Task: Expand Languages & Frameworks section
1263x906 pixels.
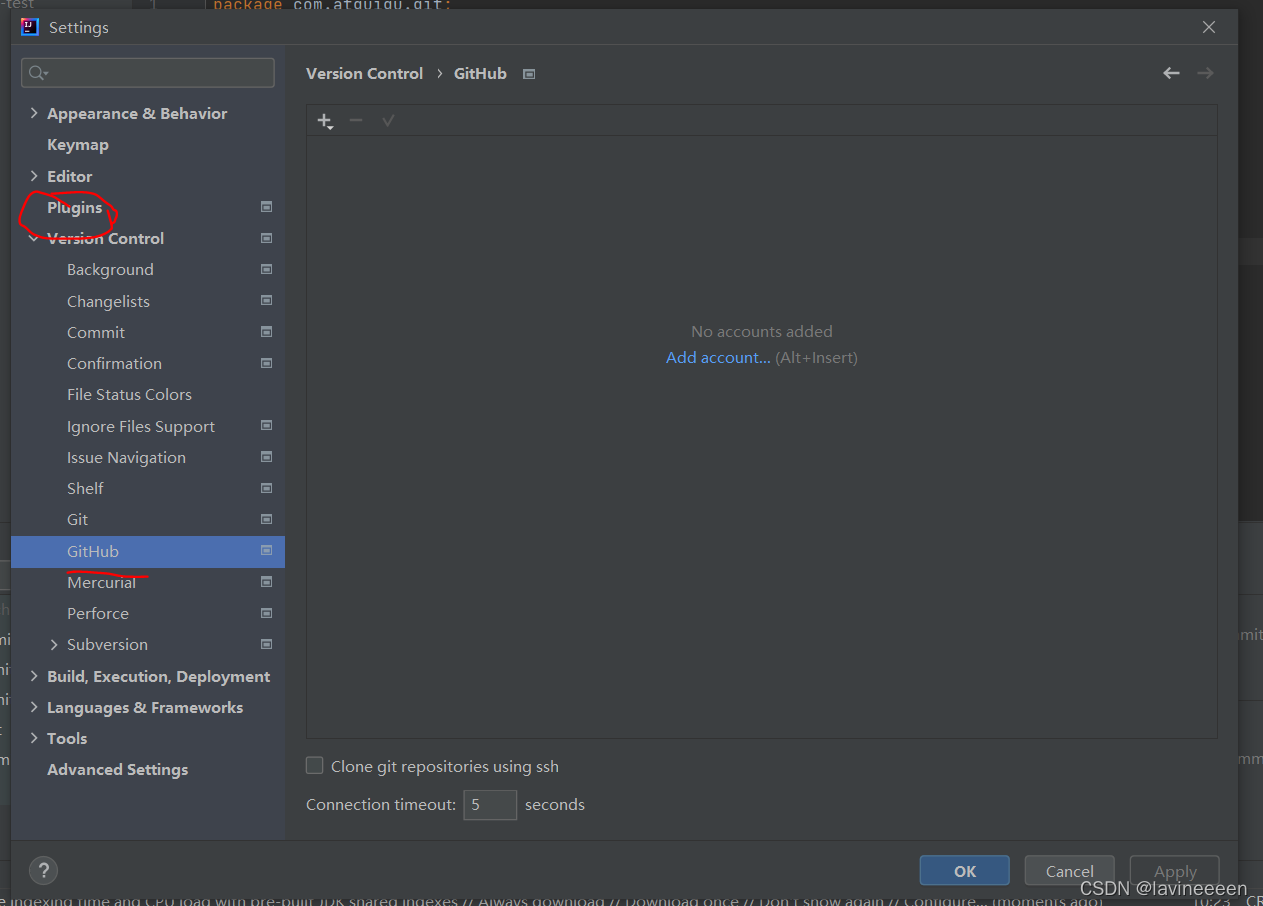Action: tap(34, 707)
